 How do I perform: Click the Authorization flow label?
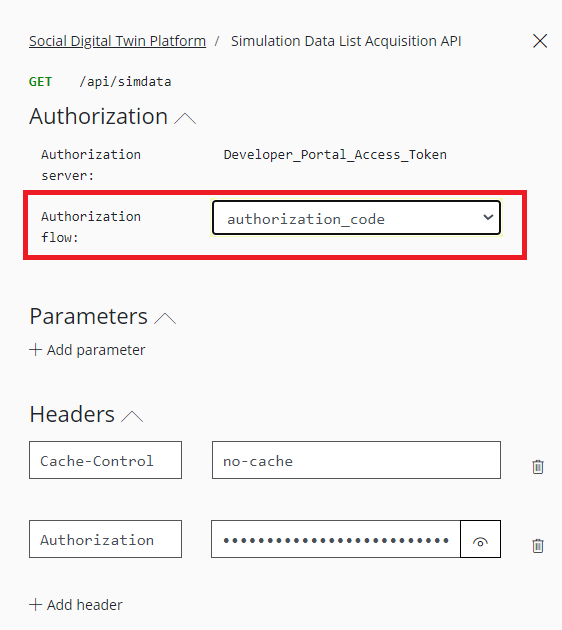coord(91,227)
